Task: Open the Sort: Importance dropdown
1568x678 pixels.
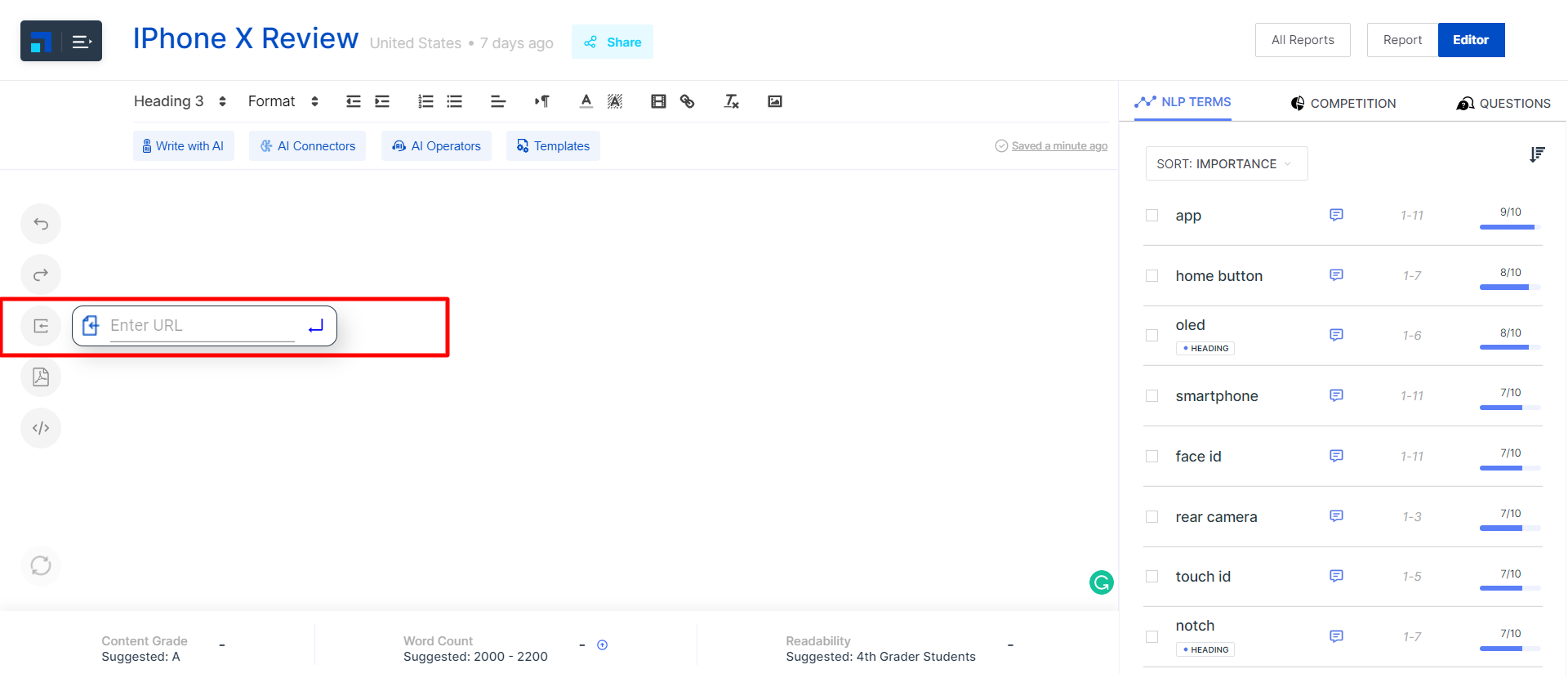Action: click(x=1227, y=163)
